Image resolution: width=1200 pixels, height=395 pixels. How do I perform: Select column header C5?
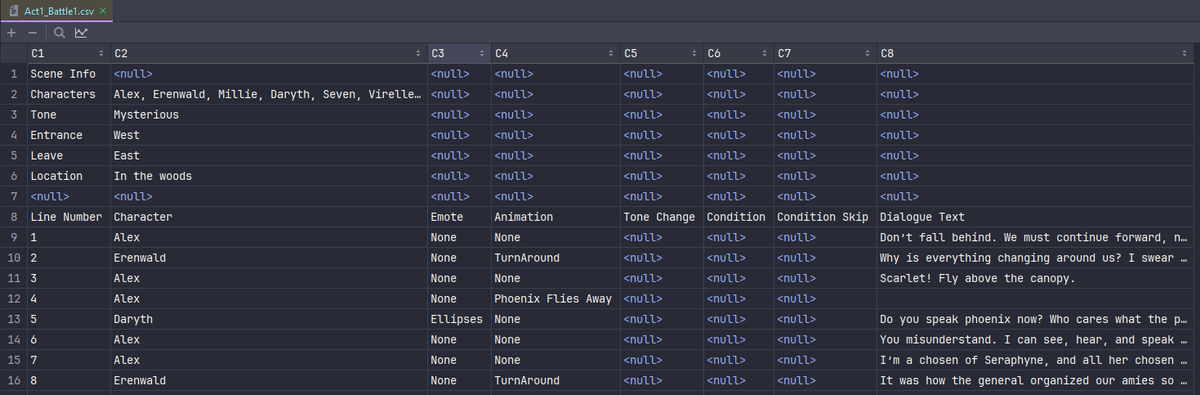point(661,53)
